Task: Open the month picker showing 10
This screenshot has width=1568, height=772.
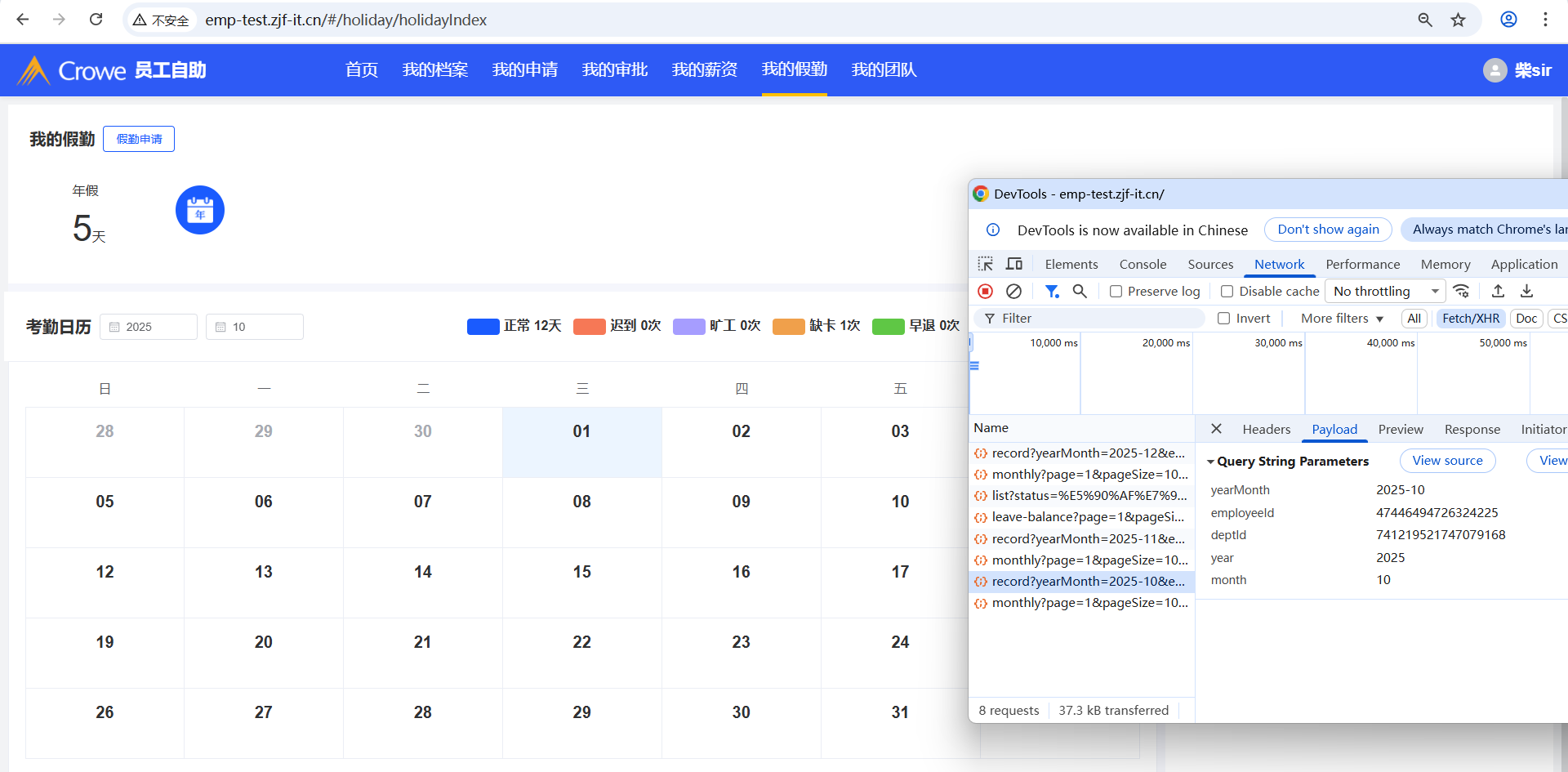Action: 255,327
